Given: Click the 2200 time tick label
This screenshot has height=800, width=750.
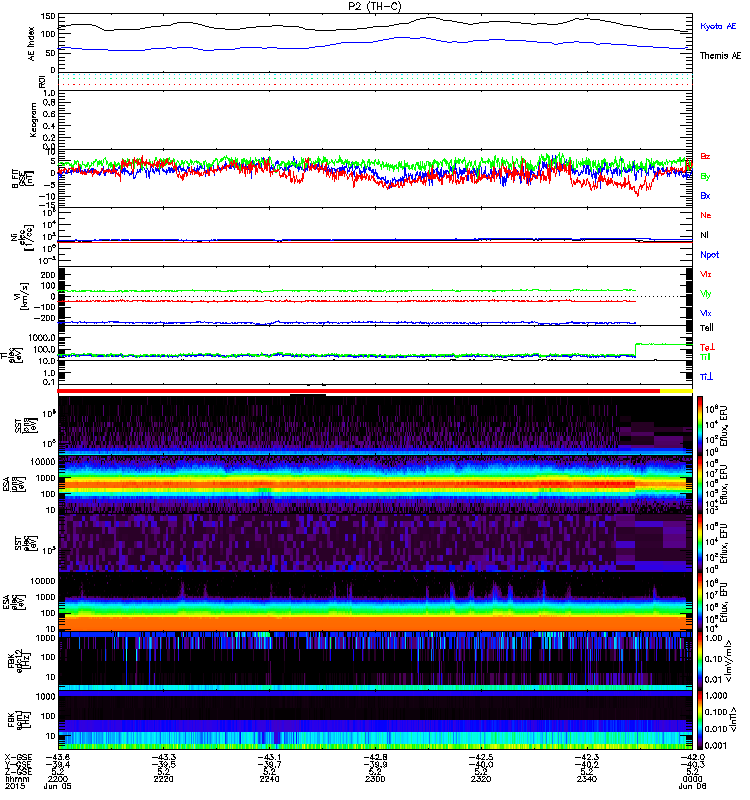Looking at the screenshot, I should (57, 779).
